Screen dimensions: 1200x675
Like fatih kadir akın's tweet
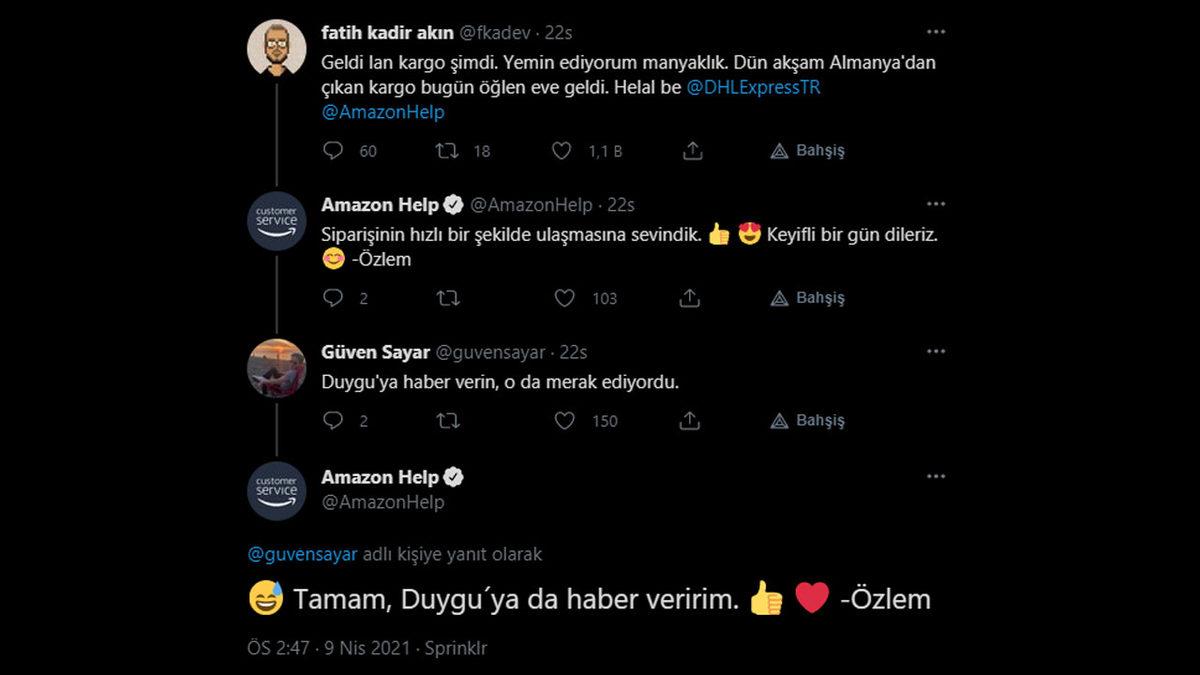562,151
